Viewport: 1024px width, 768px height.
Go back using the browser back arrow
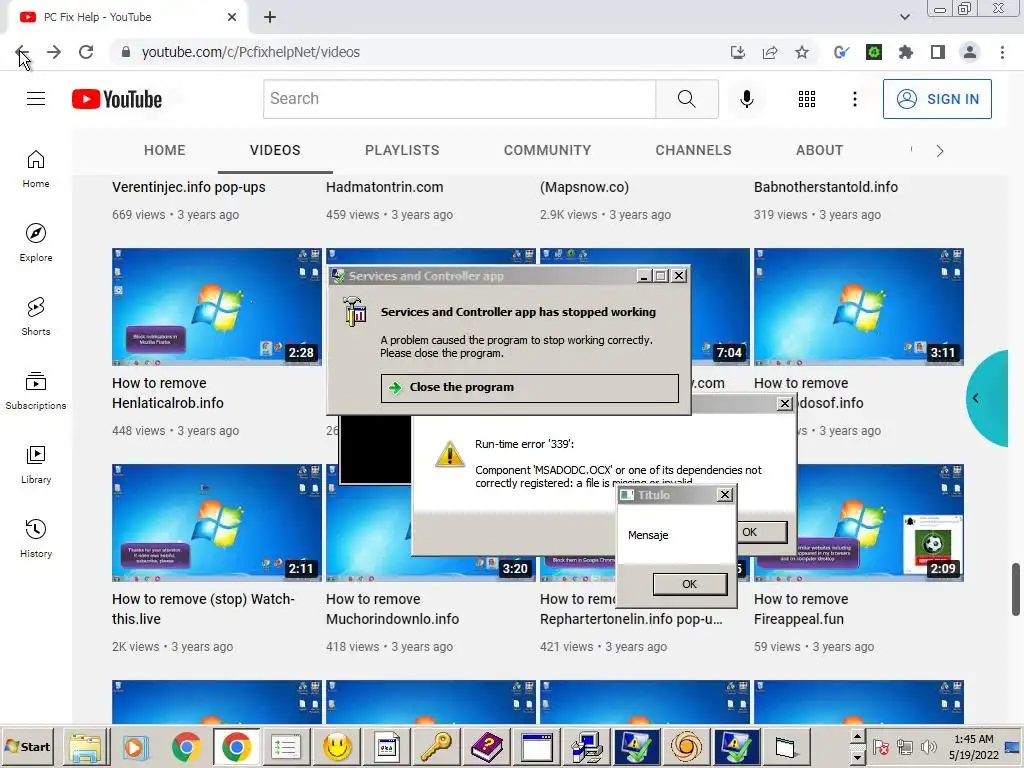coord(22,52)
